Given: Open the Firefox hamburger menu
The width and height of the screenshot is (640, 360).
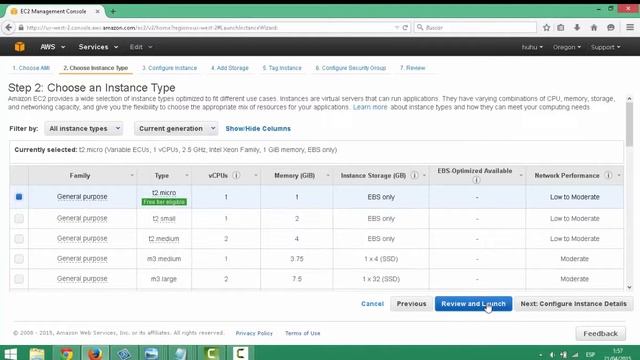Looking at the screenshot, I should click(630, 27).
